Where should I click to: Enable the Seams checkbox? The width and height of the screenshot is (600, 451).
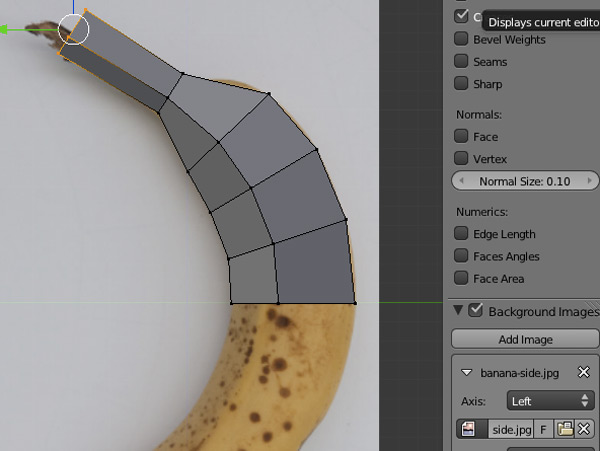tap(461, 61)
